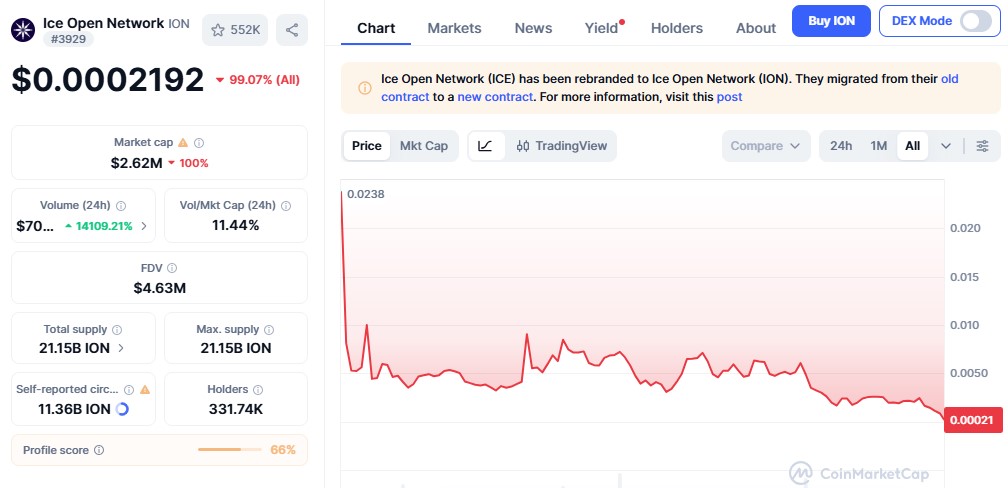Click the self-reported supply warning triangle
The width and height of the screenshot is (1008, 488).
click(x=145, y=390)
